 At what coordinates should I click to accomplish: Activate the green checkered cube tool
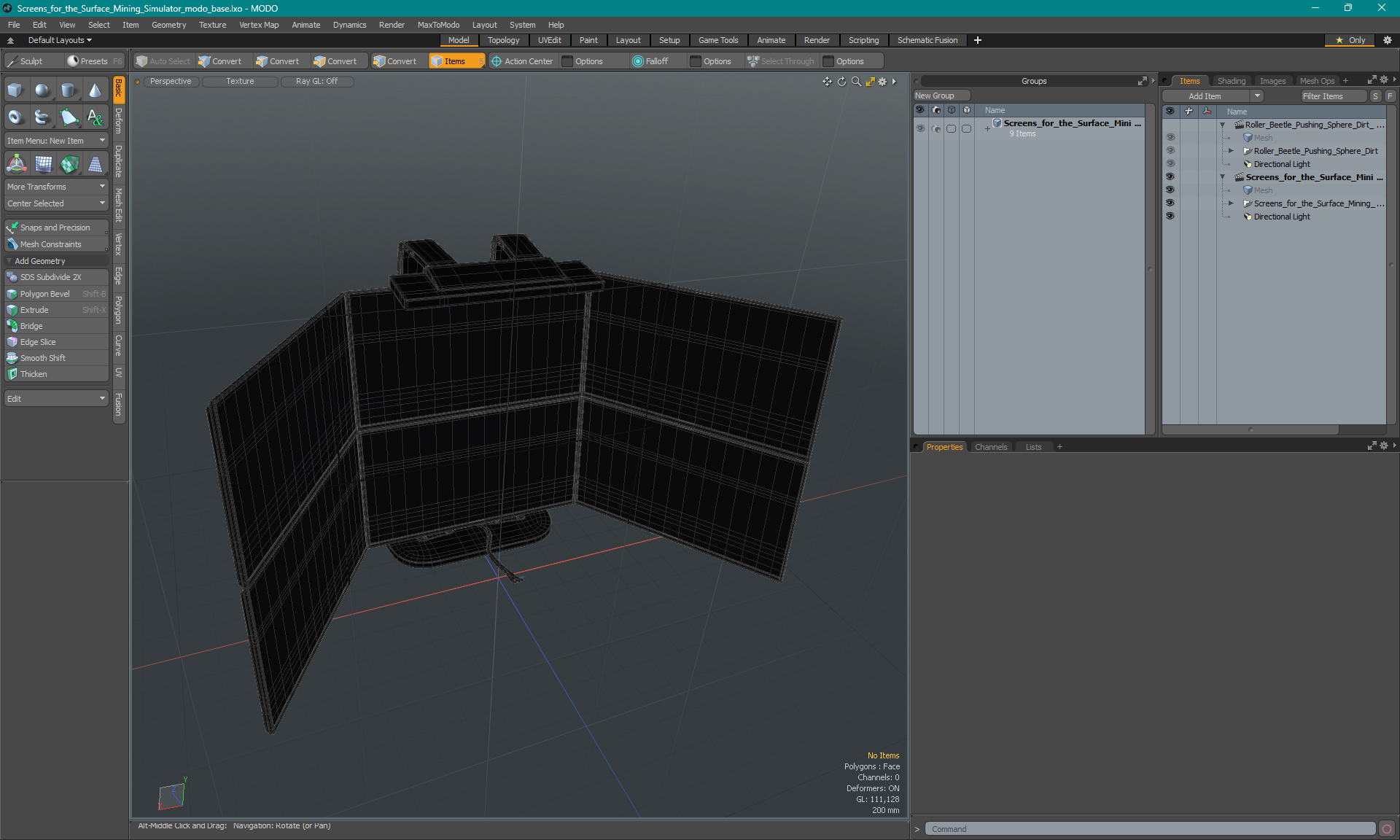tap(69, 164)
